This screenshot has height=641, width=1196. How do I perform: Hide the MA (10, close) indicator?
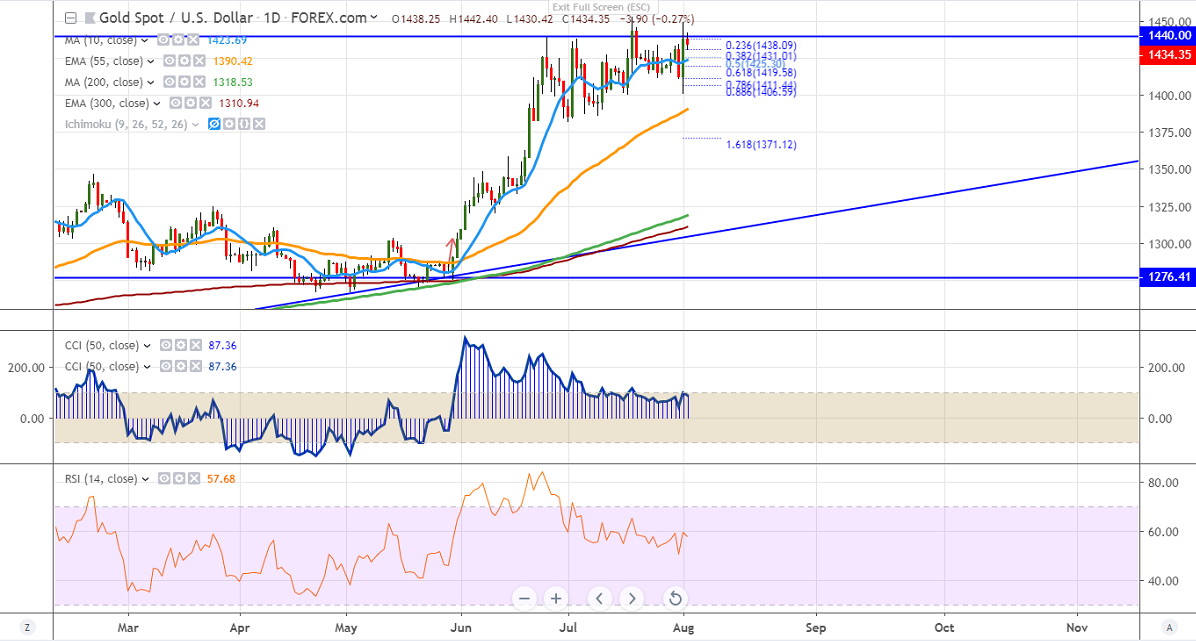coord(162,40)
